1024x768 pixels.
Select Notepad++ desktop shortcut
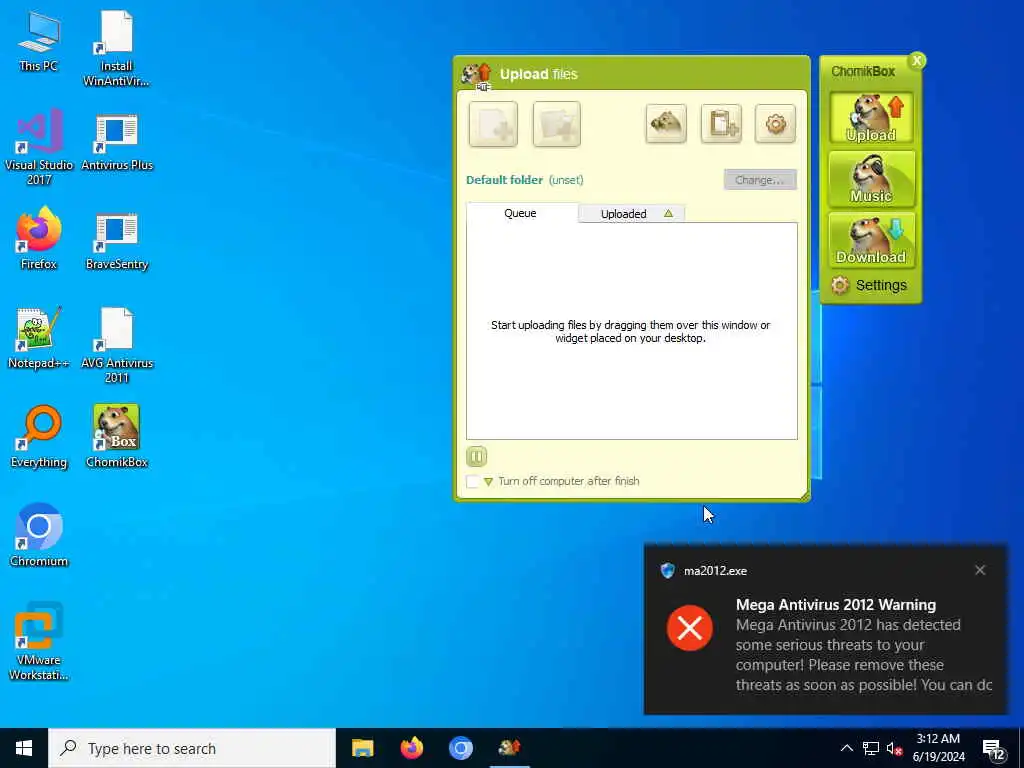coord(39,338)
